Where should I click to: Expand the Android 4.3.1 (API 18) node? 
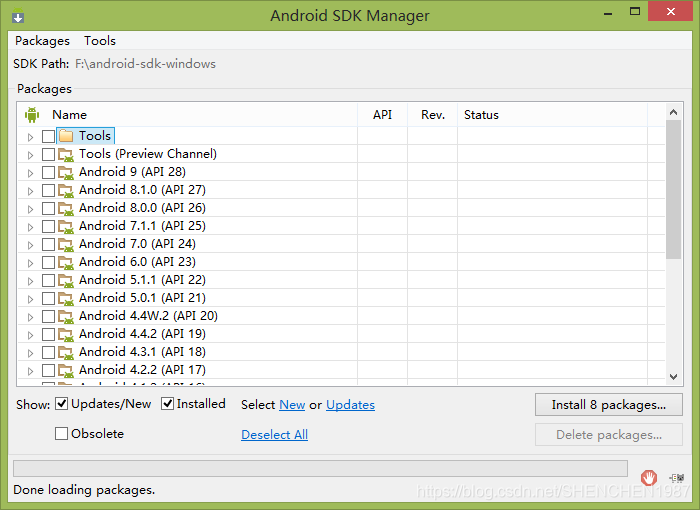click(x=30, y=353)
